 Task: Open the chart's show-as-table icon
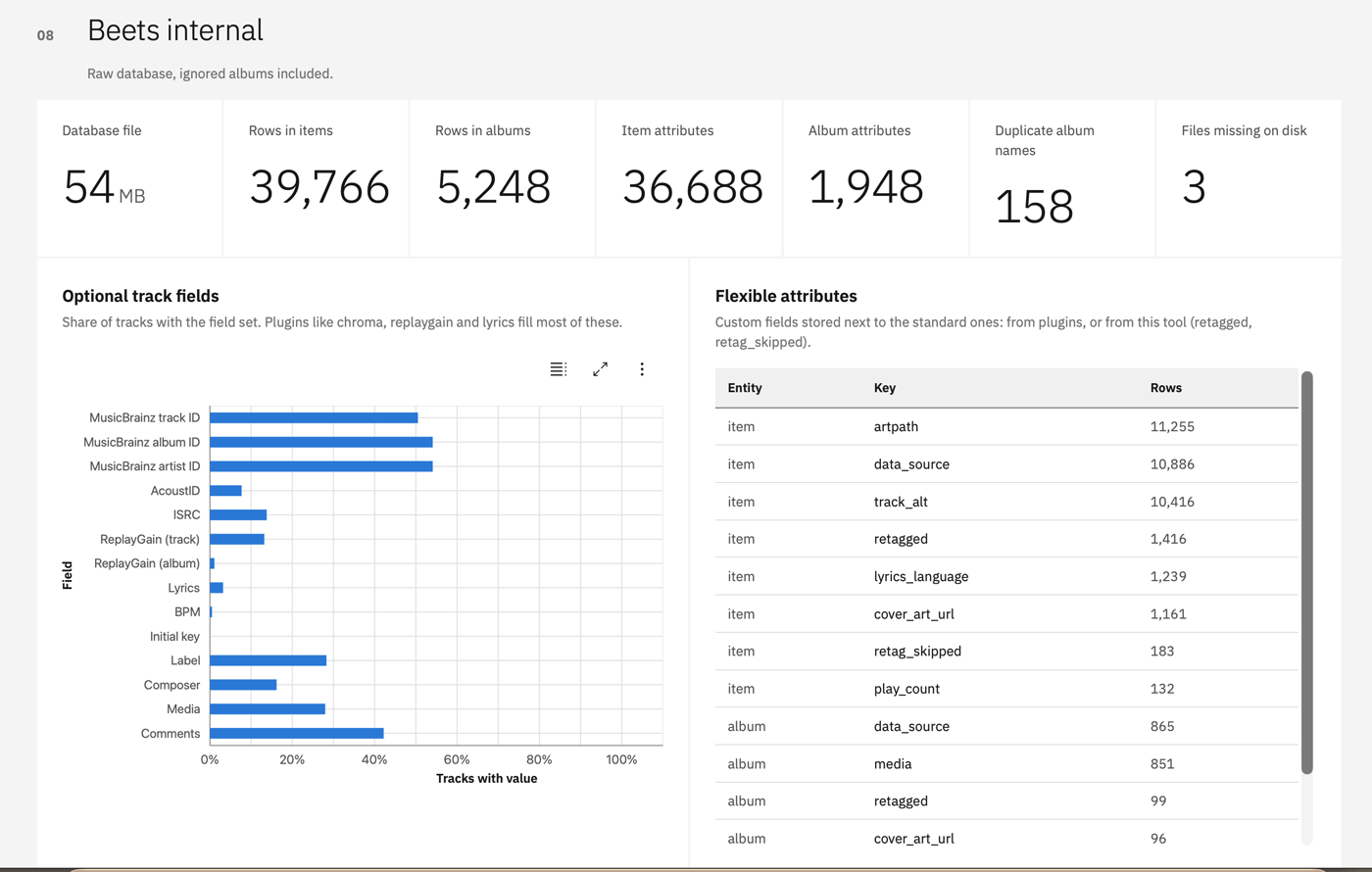[x=559, y=369]
